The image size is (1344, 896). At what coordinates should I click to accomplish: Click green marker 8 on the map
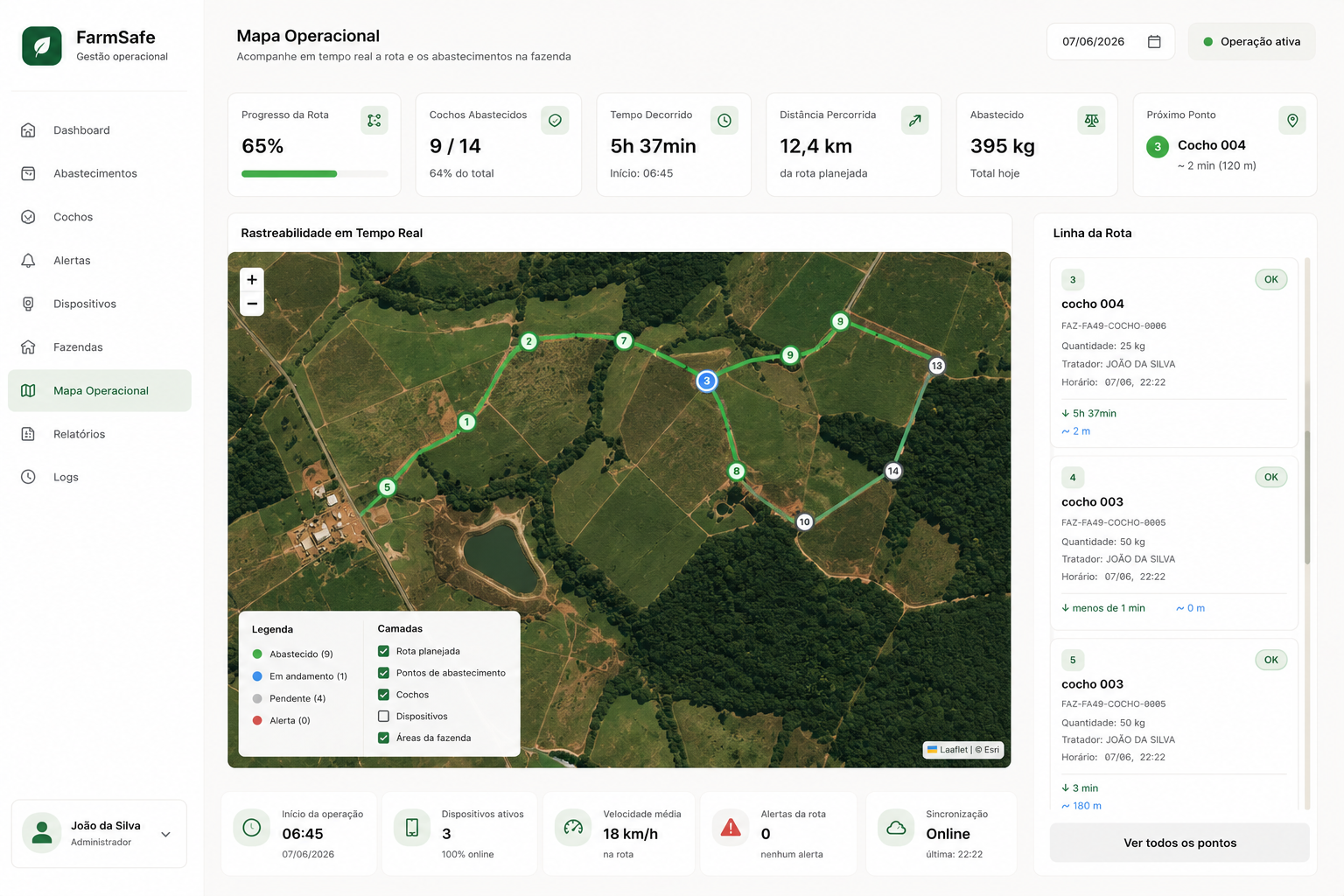tap(737, 471)
